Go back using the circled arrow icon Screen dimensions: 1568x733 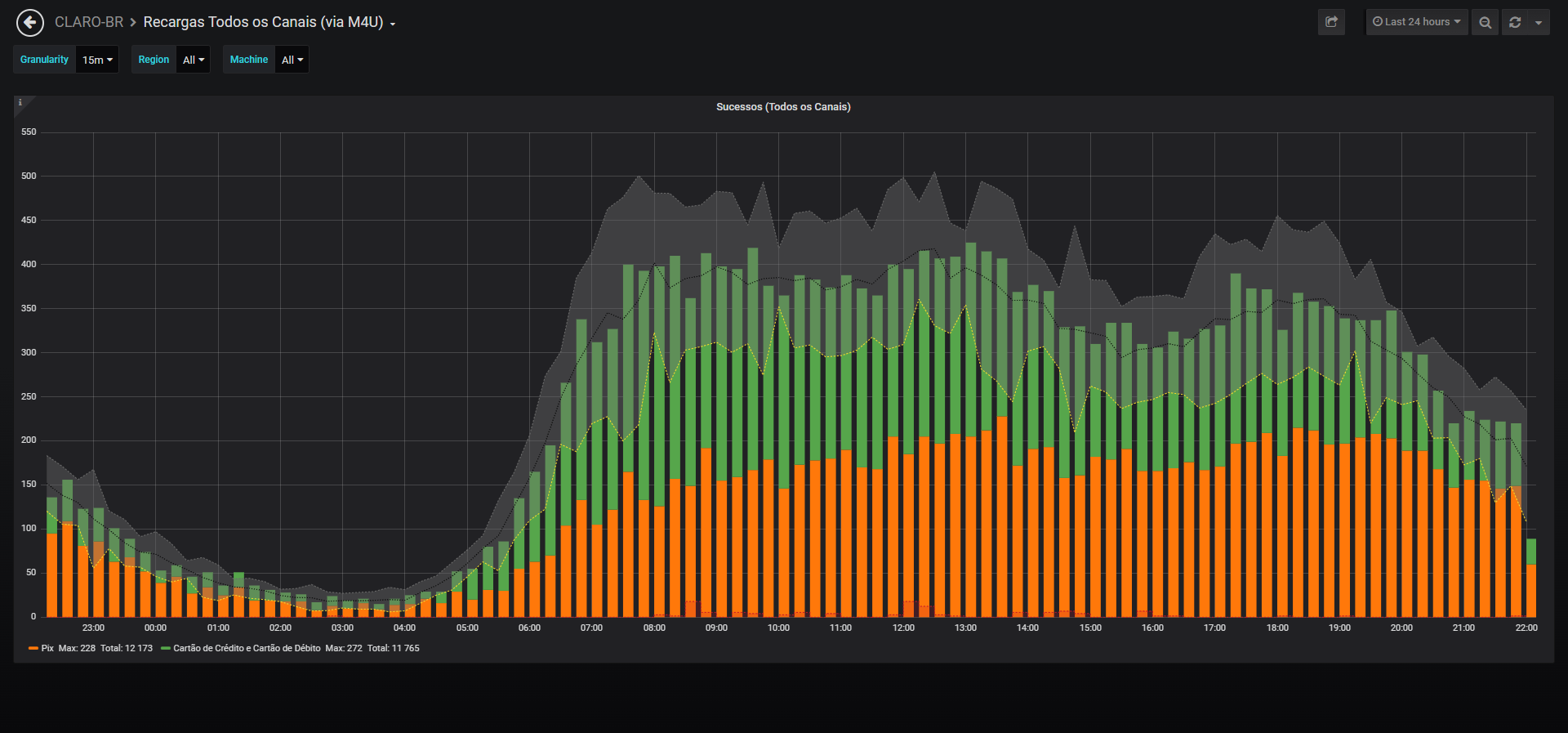pos(30,23)
